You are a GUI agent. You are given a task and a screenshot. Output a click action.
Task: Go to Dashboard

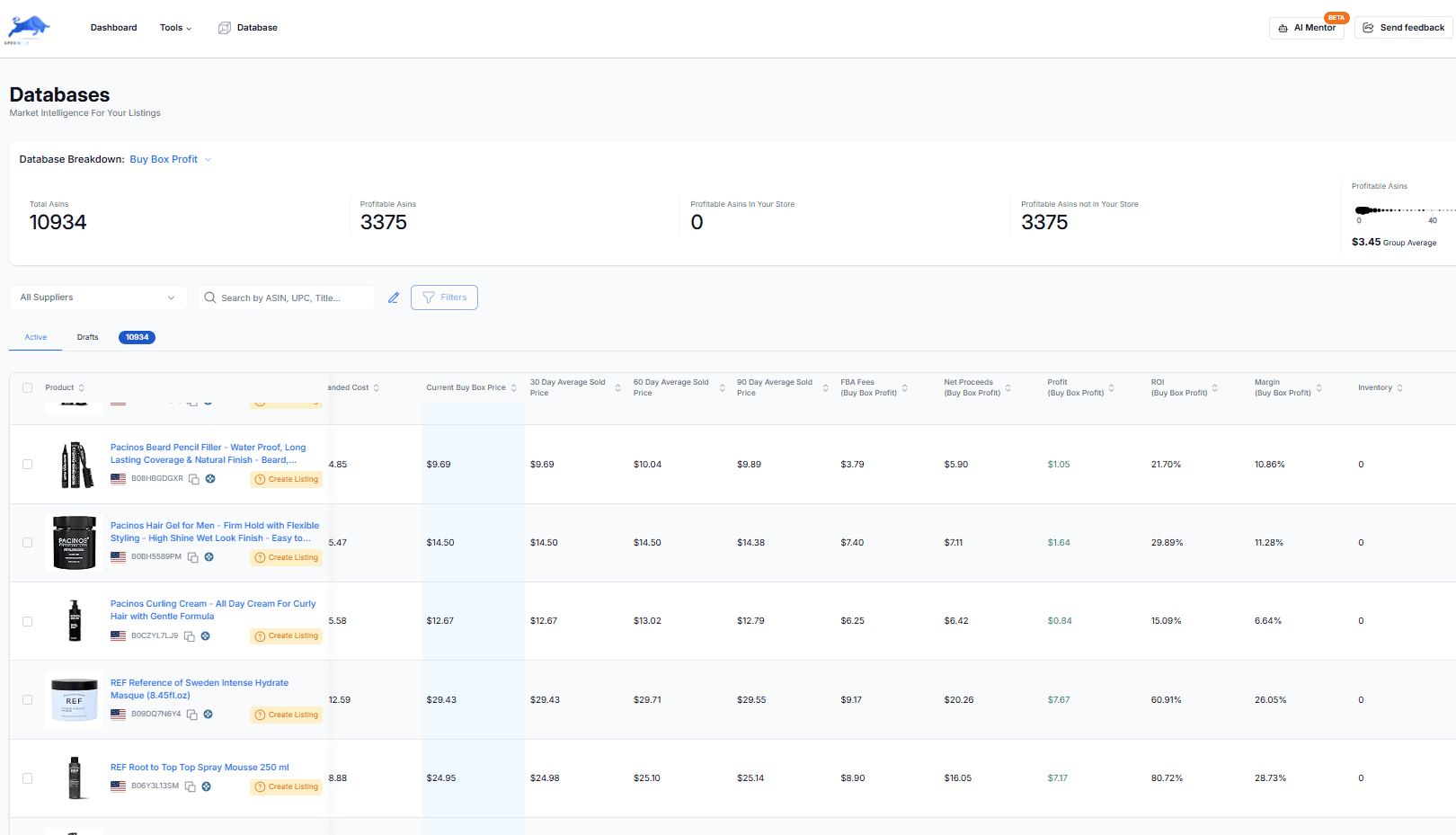click(113, 28)
